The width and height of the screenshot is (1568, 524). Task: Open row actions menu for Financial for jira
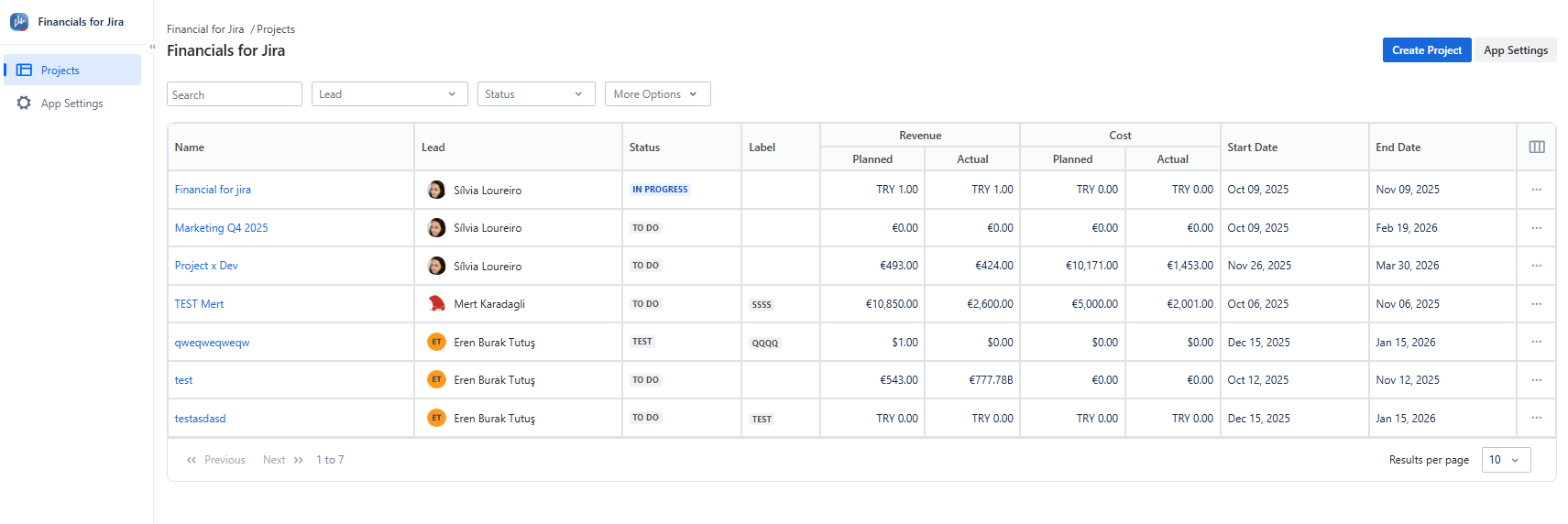[1537, 190]
